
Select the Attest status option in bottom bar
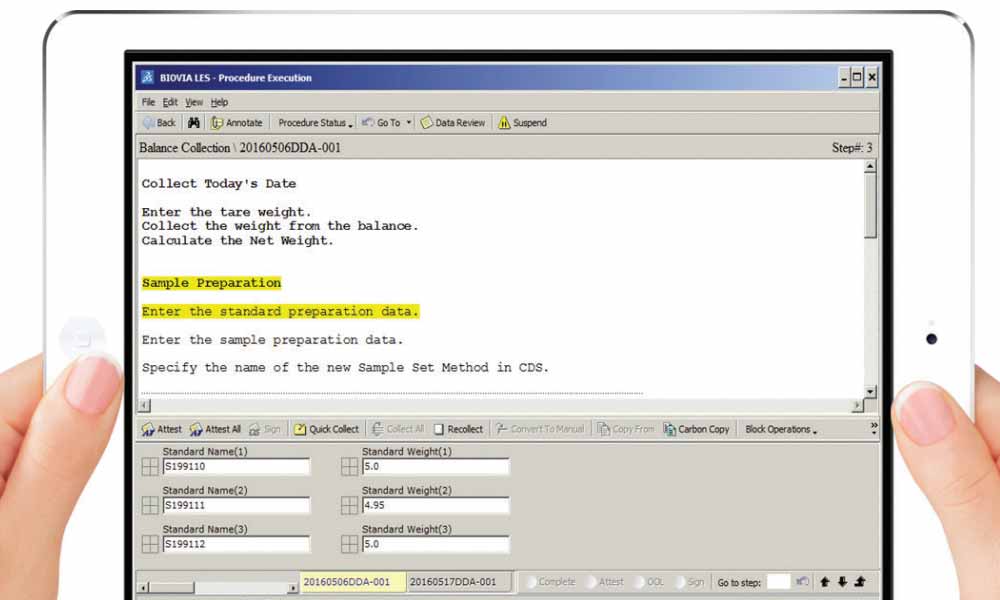(604, 582)
